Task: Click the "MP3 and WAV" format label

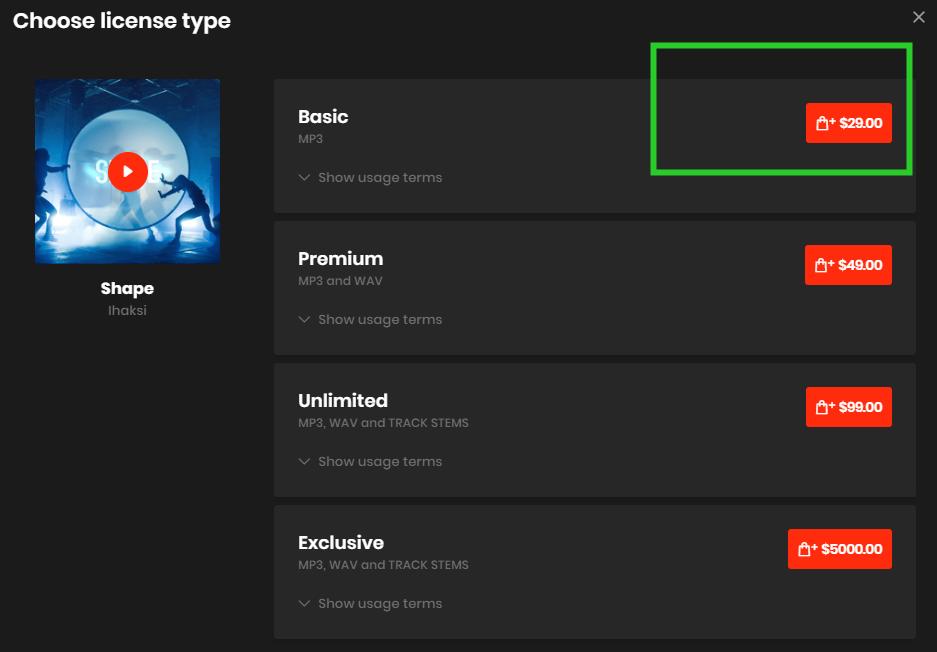Action: pos(340,281)
